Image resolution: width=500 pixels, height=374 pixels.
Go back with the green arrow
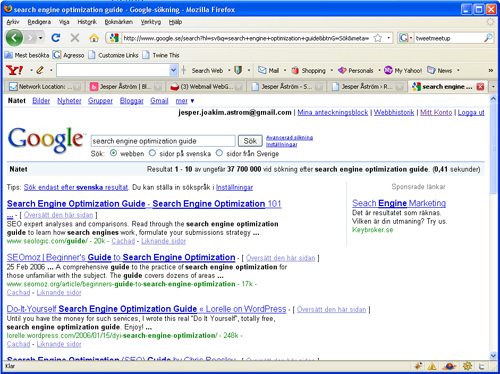(x=14, y=38)
